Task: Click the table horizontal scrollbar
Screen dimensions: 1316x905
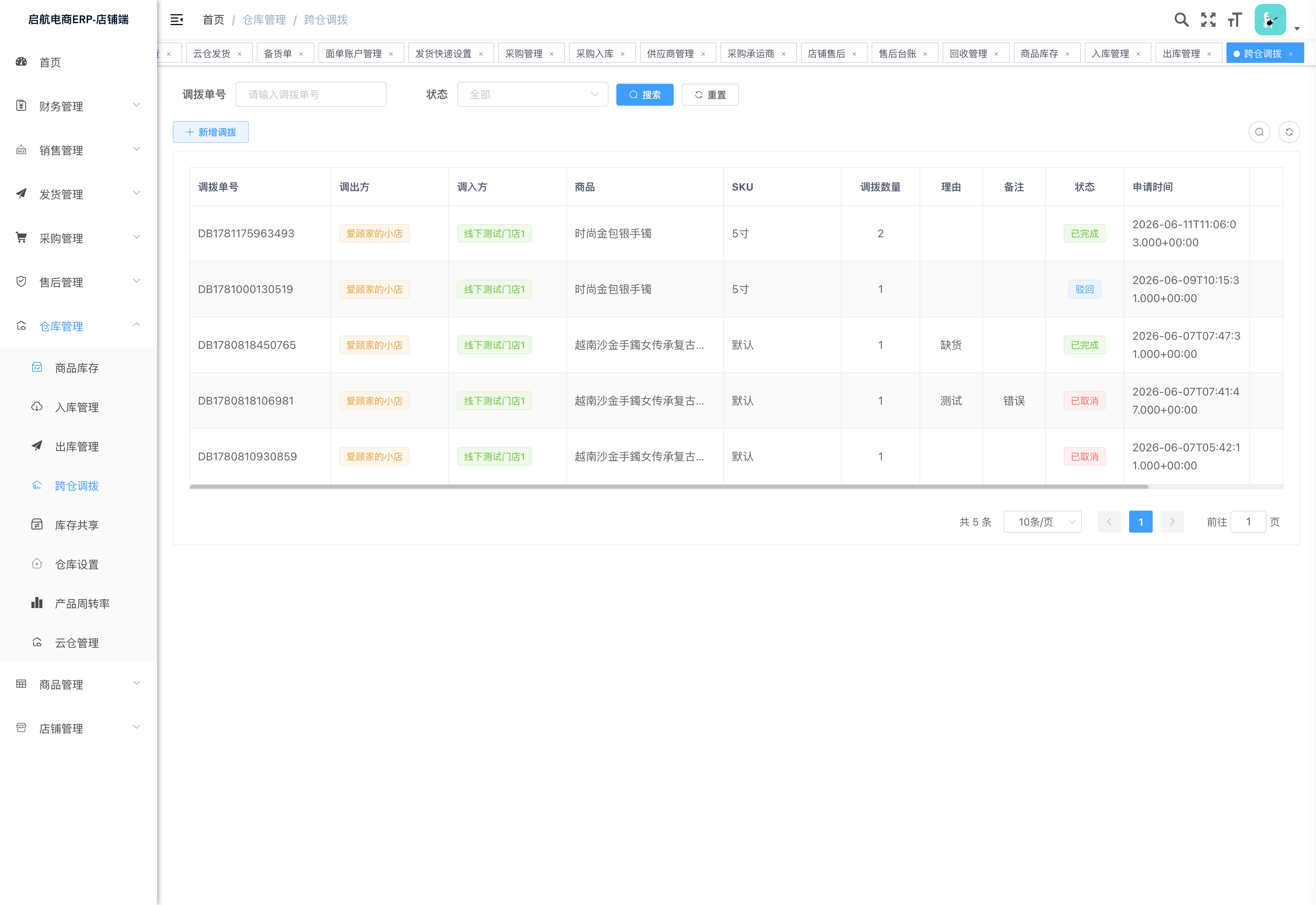Action: pyautogui.click(x=669, y=487)
